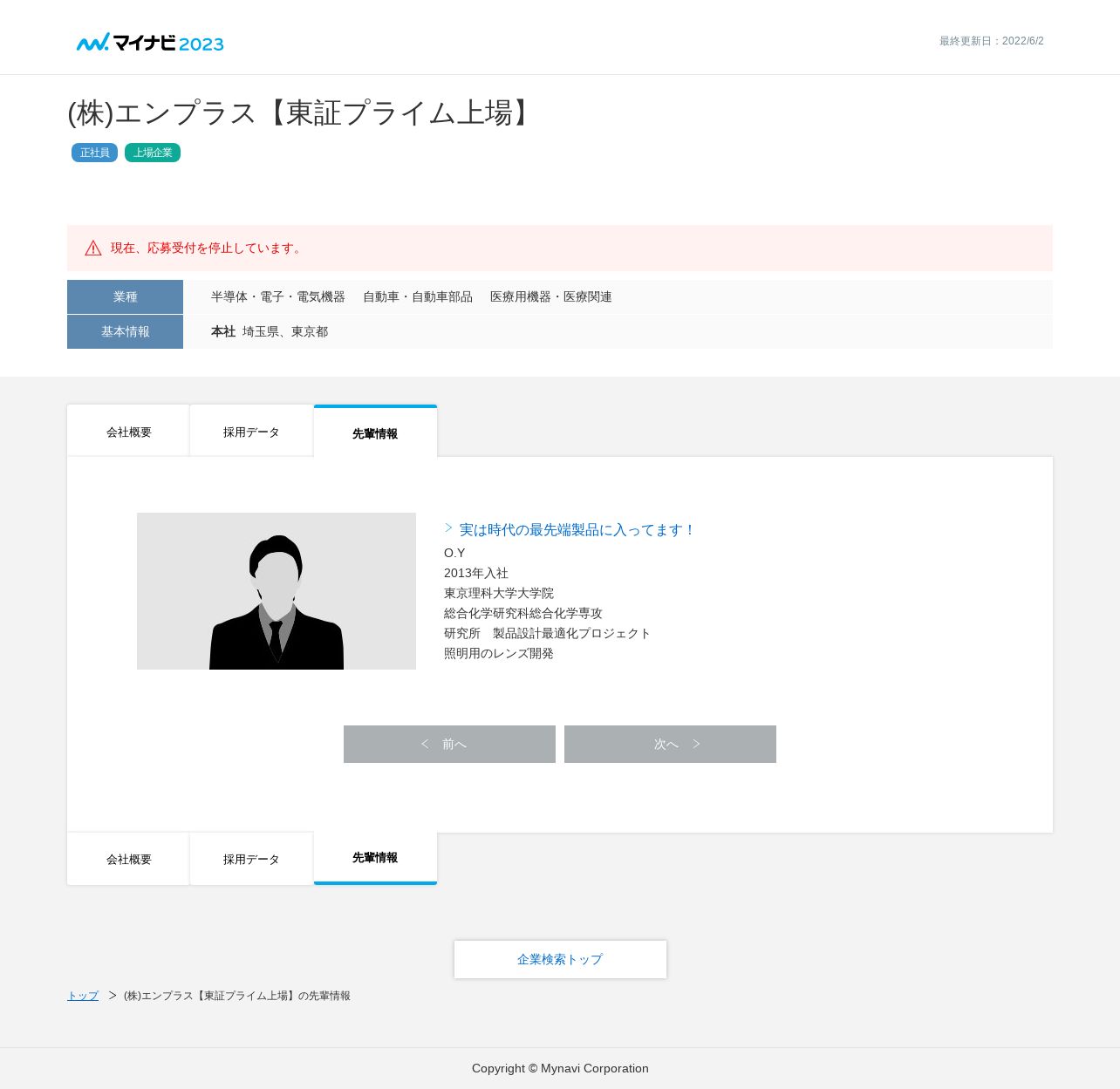Click the 基本情報 row header
1120x1089 pixels.
pos(125,331)
